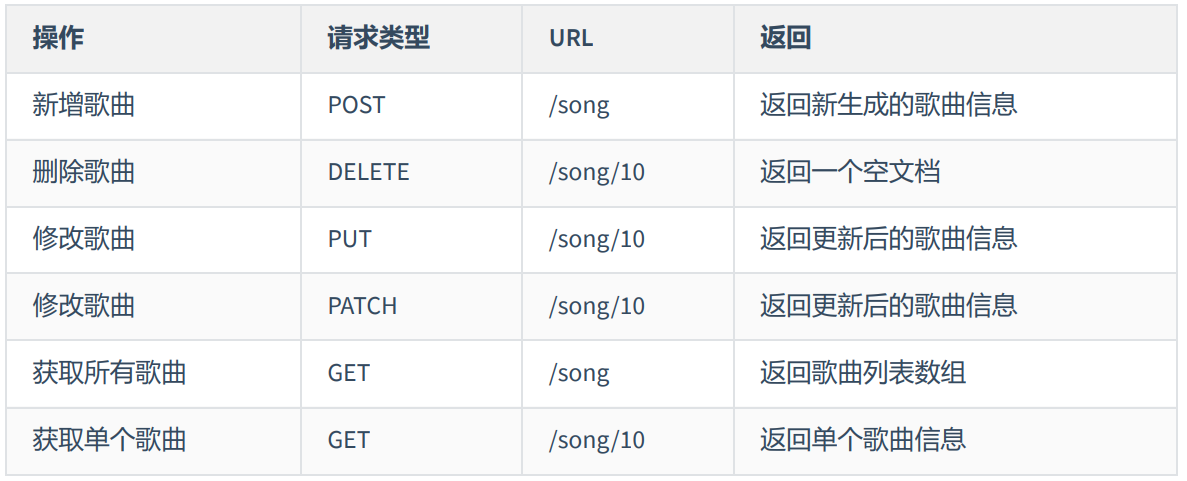Select the 返回新生成的歌曲信息 cell
Viewport: 1187px width, 481px height.
point(888,105)
